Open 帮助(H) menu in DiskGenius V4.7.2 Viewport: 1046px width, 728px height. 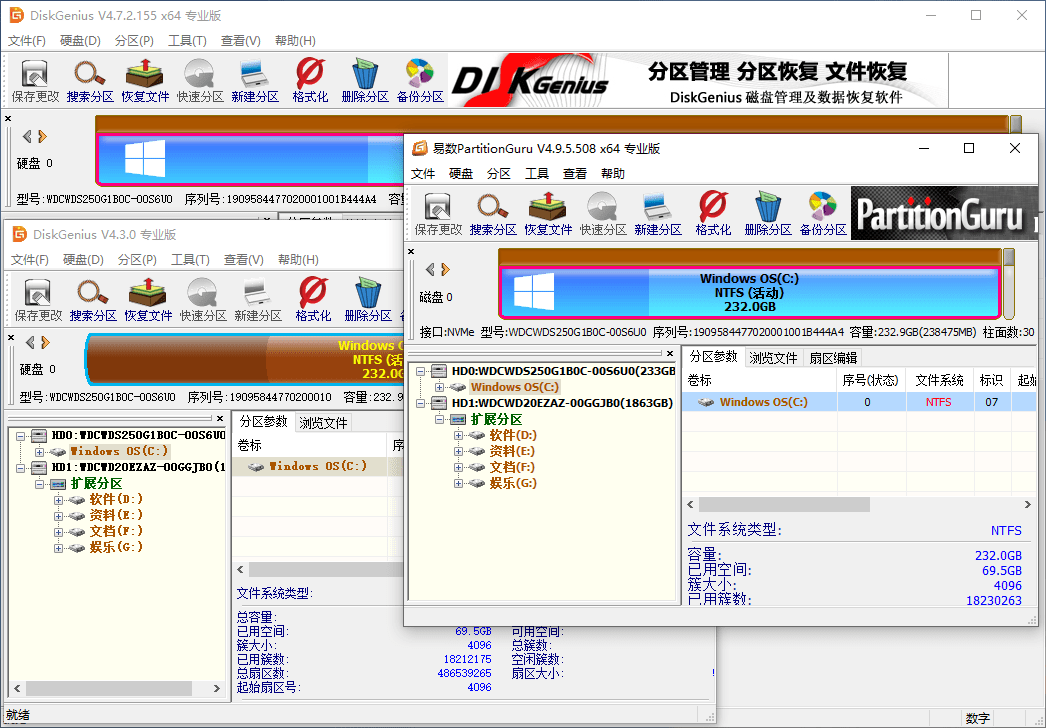tap(295, 41)
